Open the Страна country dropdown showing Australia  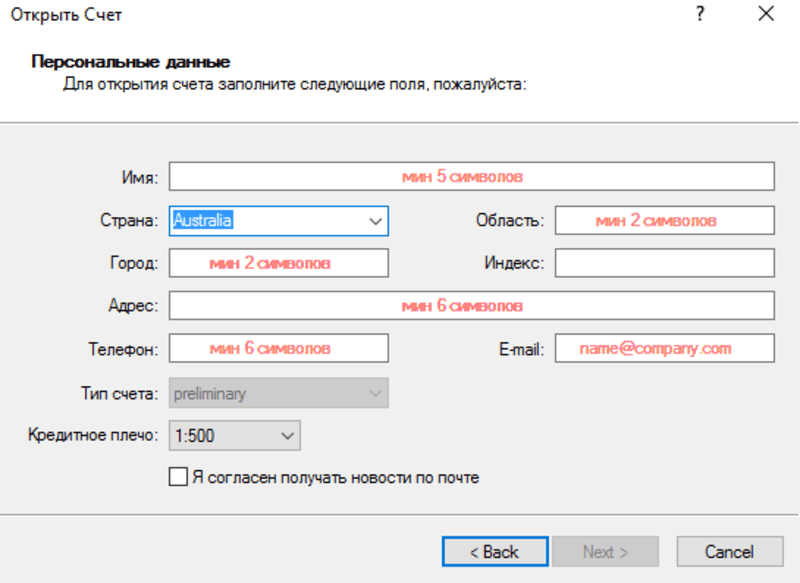279,221
